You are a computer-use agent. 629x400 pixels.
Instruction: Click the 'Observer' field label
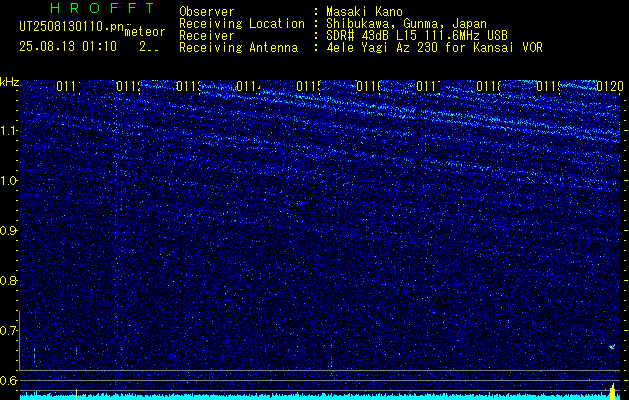[207, 12]
